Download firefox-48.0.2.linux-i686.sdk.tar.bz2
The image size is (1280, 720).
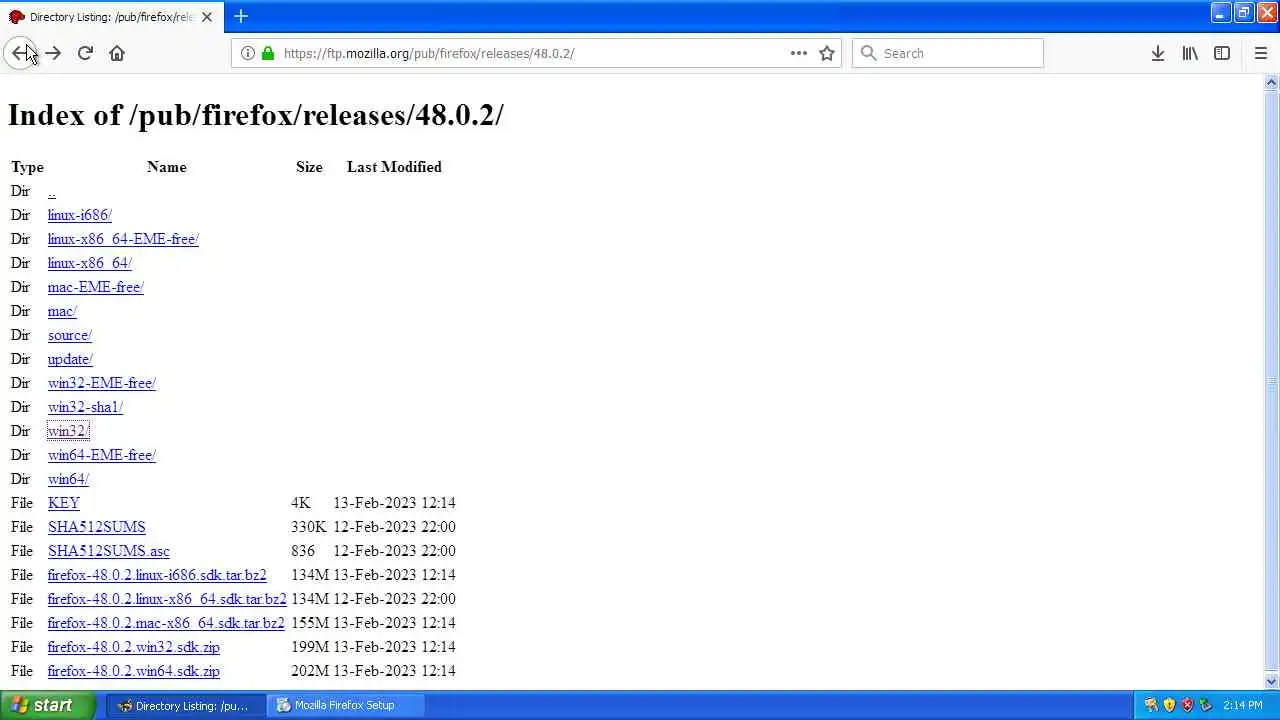(157, 575)
